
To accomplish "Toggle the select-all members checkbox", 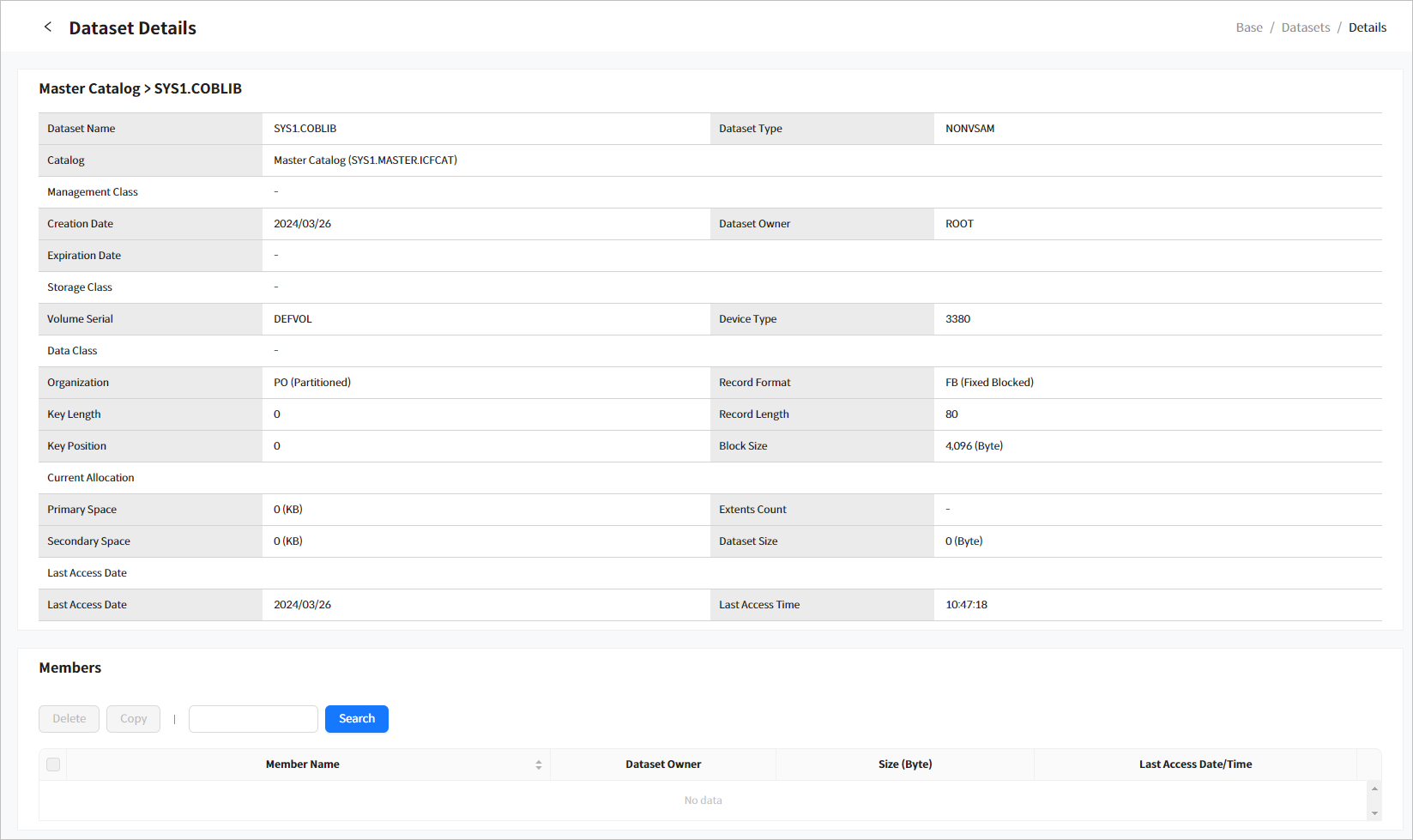I will 53,764.
